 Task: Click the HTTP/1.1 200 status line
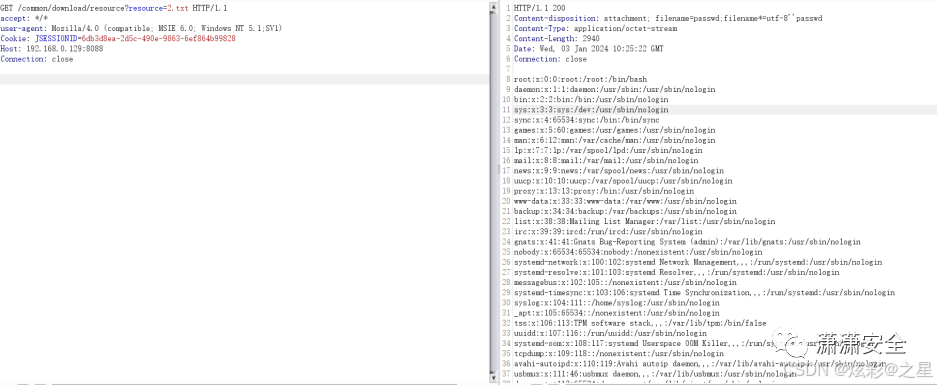click(540, 8)
